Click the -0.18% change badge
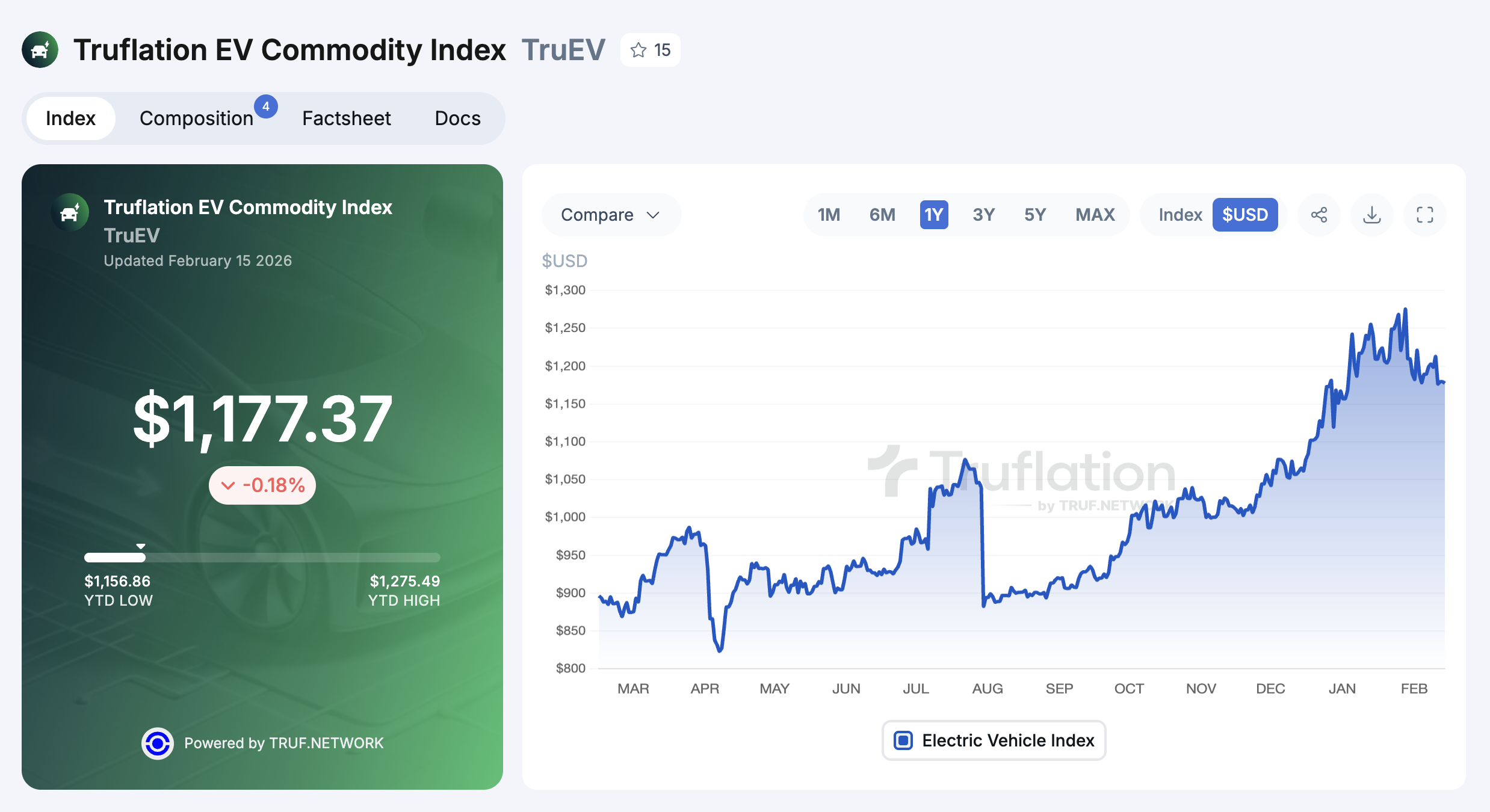Viewport: 1490px width, 812px height. tap(262, 485)
